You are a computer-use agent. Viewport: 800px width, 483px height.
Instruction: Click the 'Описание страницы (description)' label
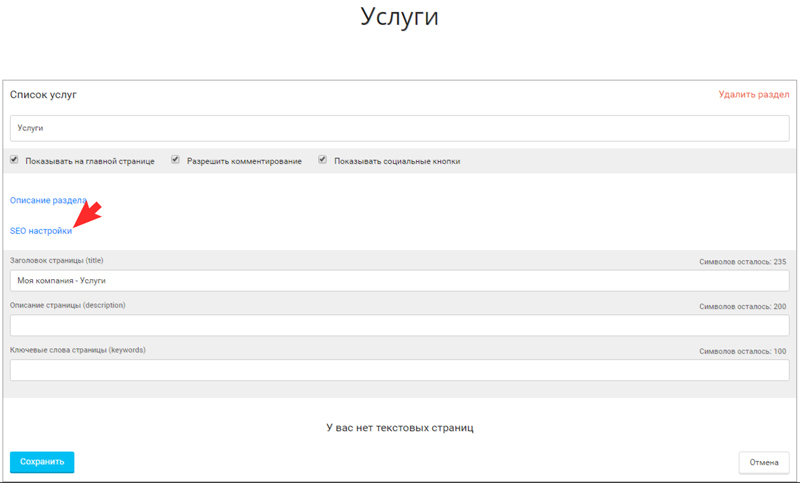point(67,306)
